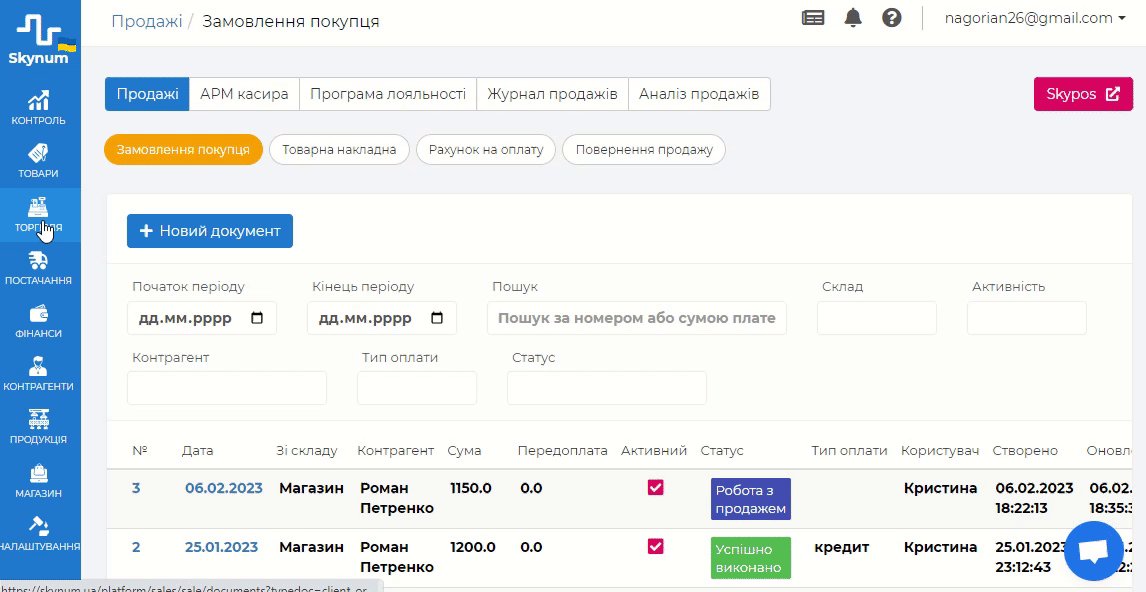Click the Користувач column header

pyautogui.click(x=940, y=450)
